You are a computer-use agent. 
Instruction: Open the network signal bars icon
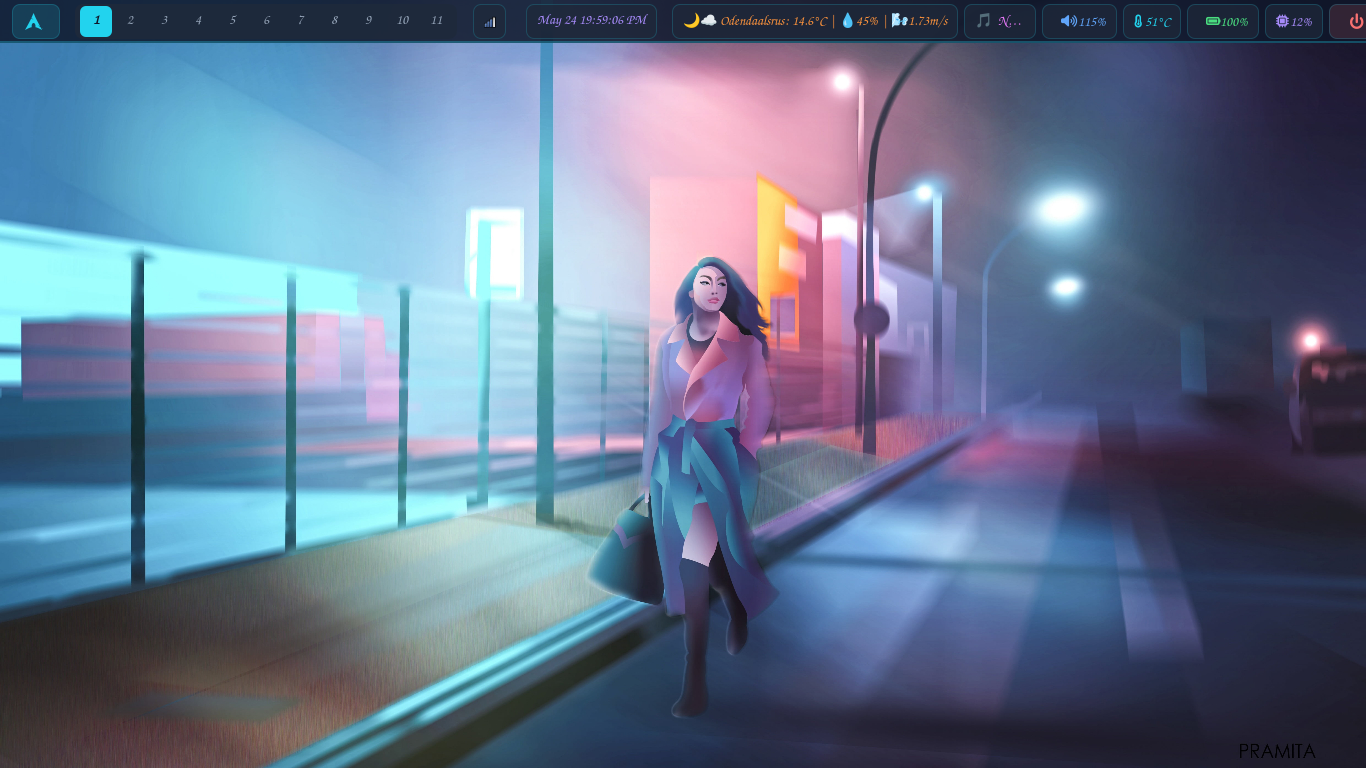[x=490, y=21]
